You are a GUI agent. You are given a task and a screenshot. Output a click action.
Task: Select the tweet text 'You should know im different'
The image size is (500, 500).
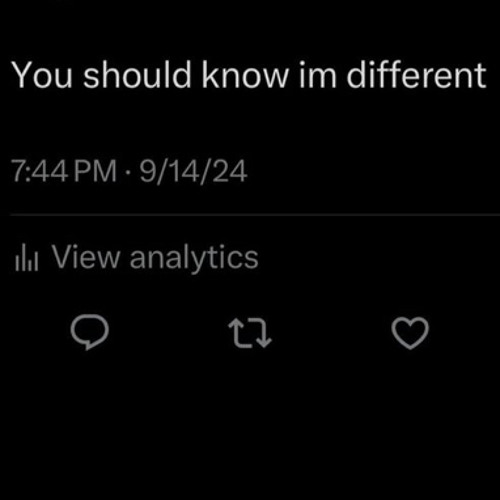tap(249, 75)
